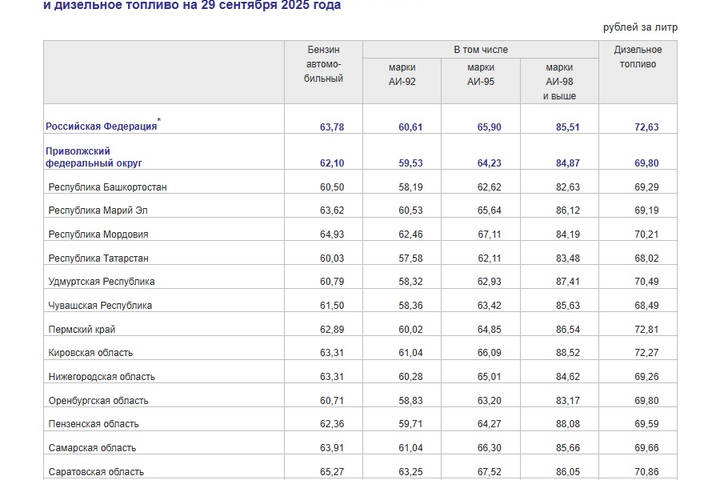This screenshot has width=720, height=480.
Task: Click the Бензин автомобильный column header
Action: pyautogui.click(x=323, y=64)
